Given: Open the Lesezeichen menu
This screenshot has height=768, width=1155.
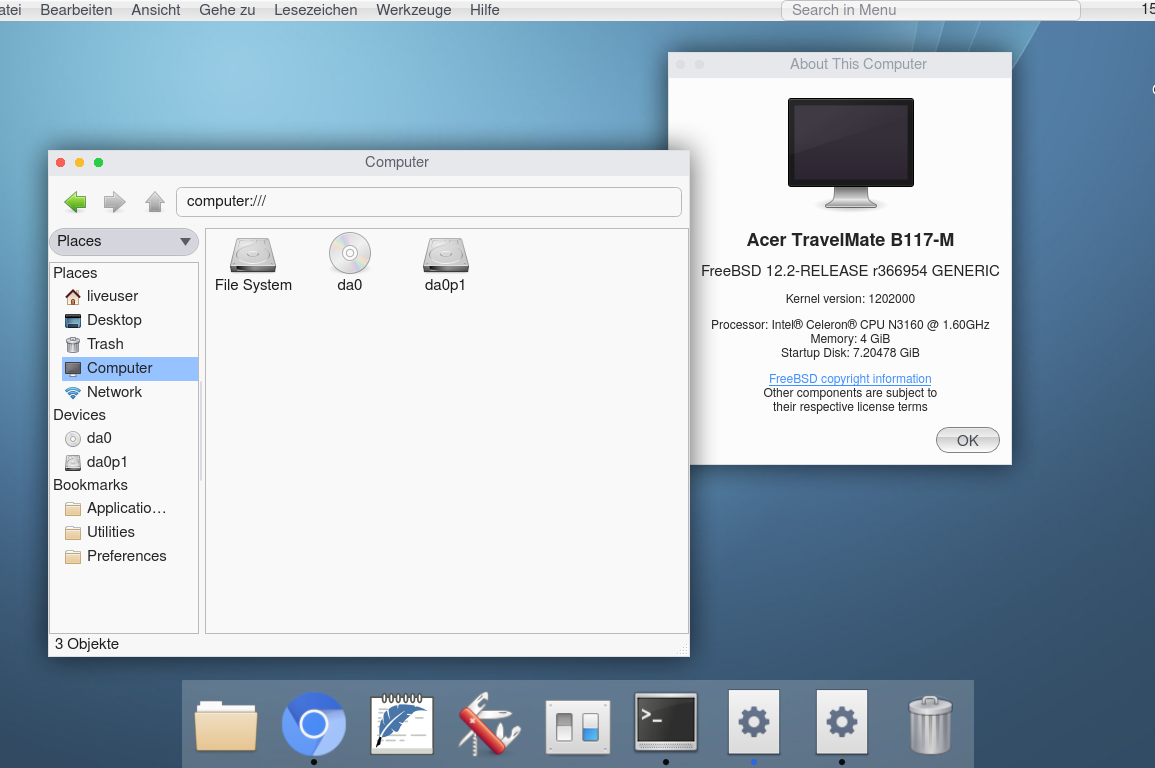Looking at the screenshot, I should click(316, 10).
